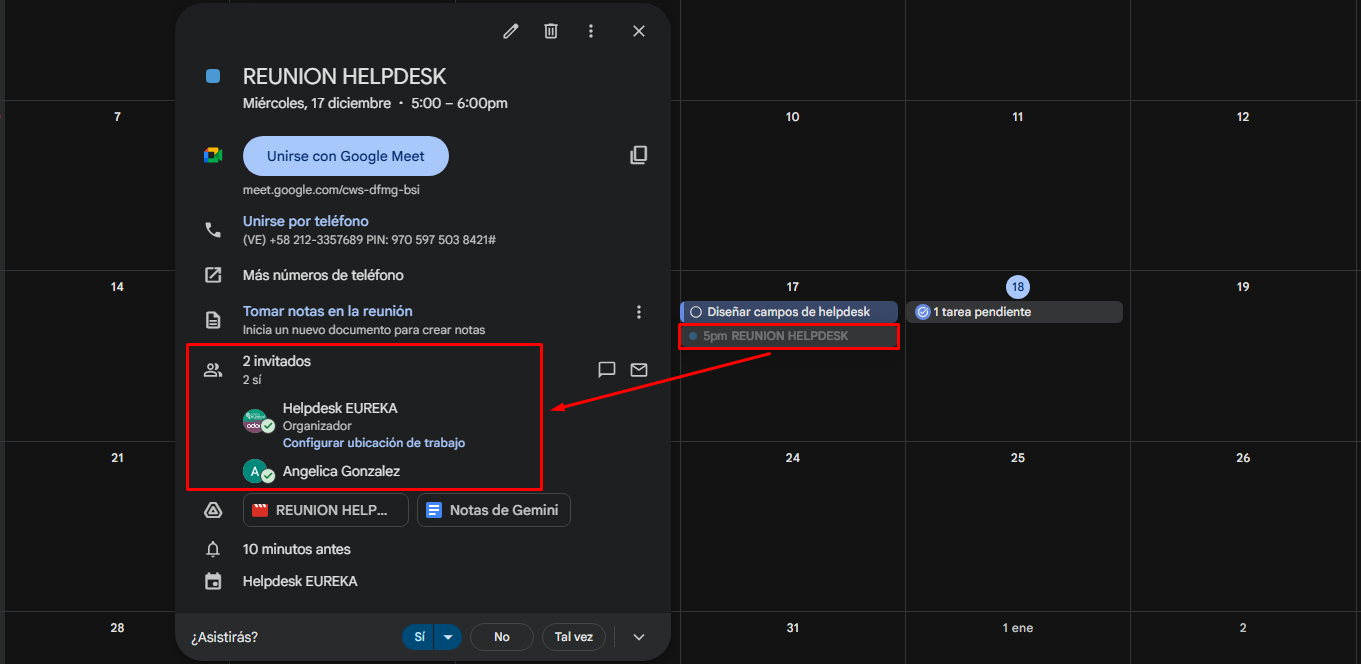Expand the RSVP options chevron
The height and width of the screenshot is (664, 1361).
tap(639, 637)
